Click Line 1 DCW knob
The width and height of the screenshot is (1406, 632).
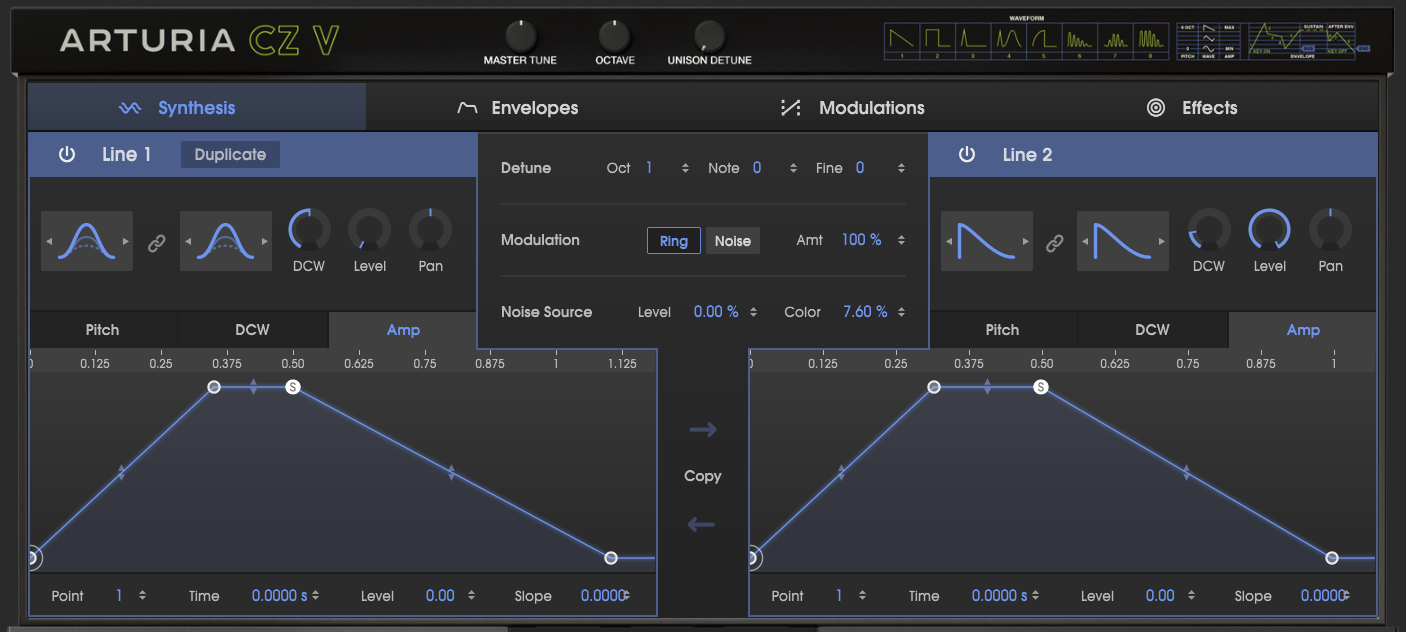308,231
